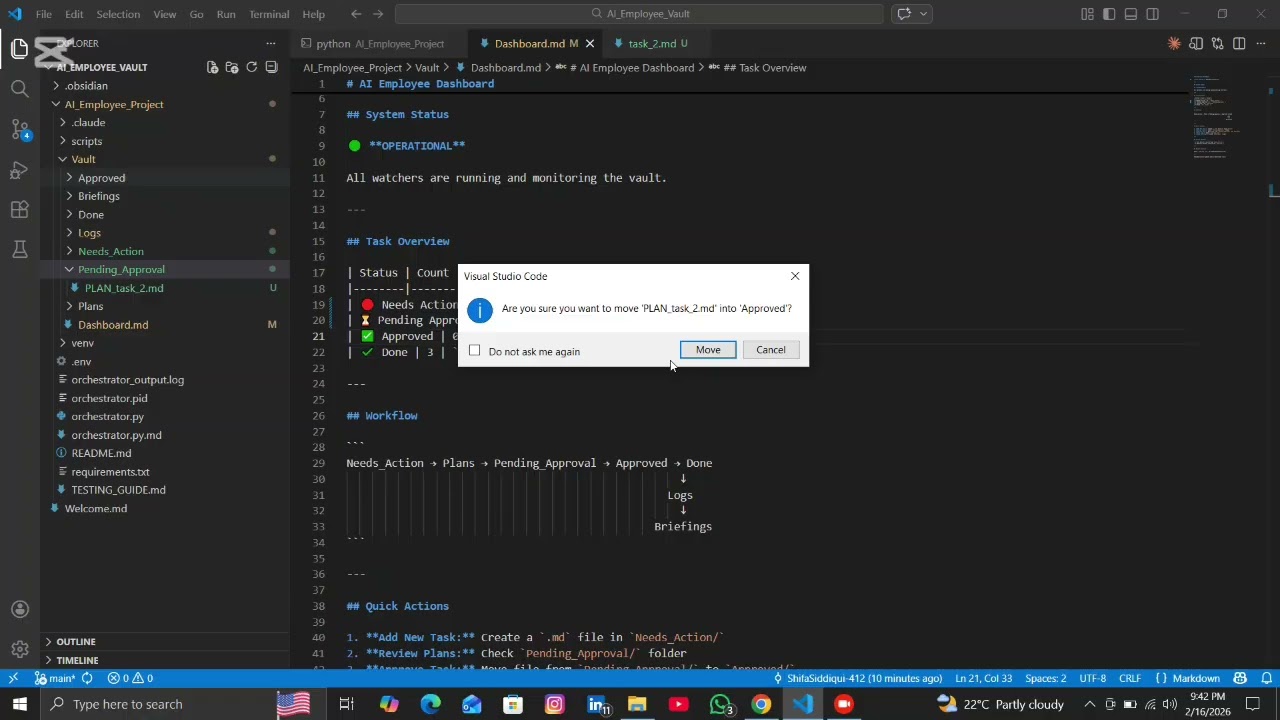
Task: Open the editor's more actions menu
Action: click(1261, 43)
